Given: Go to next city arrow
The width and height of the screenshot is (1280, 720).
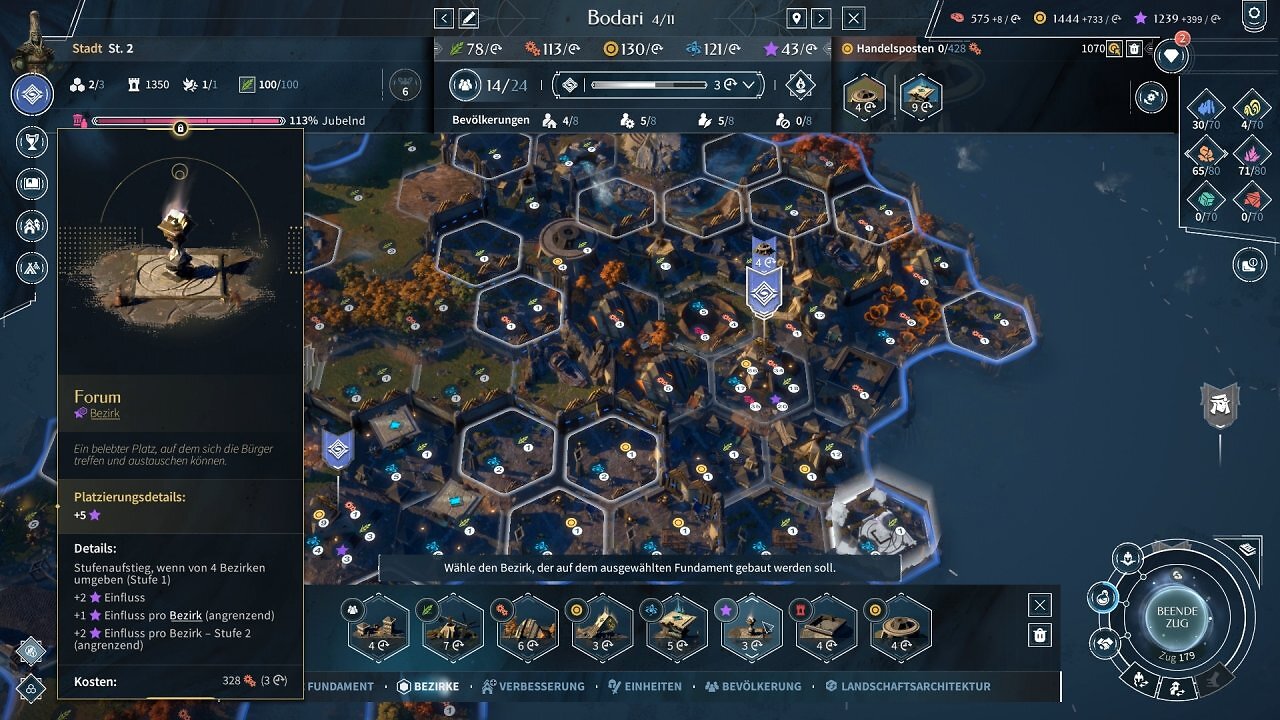Looking at the screenshot, I should coord(821,18).
